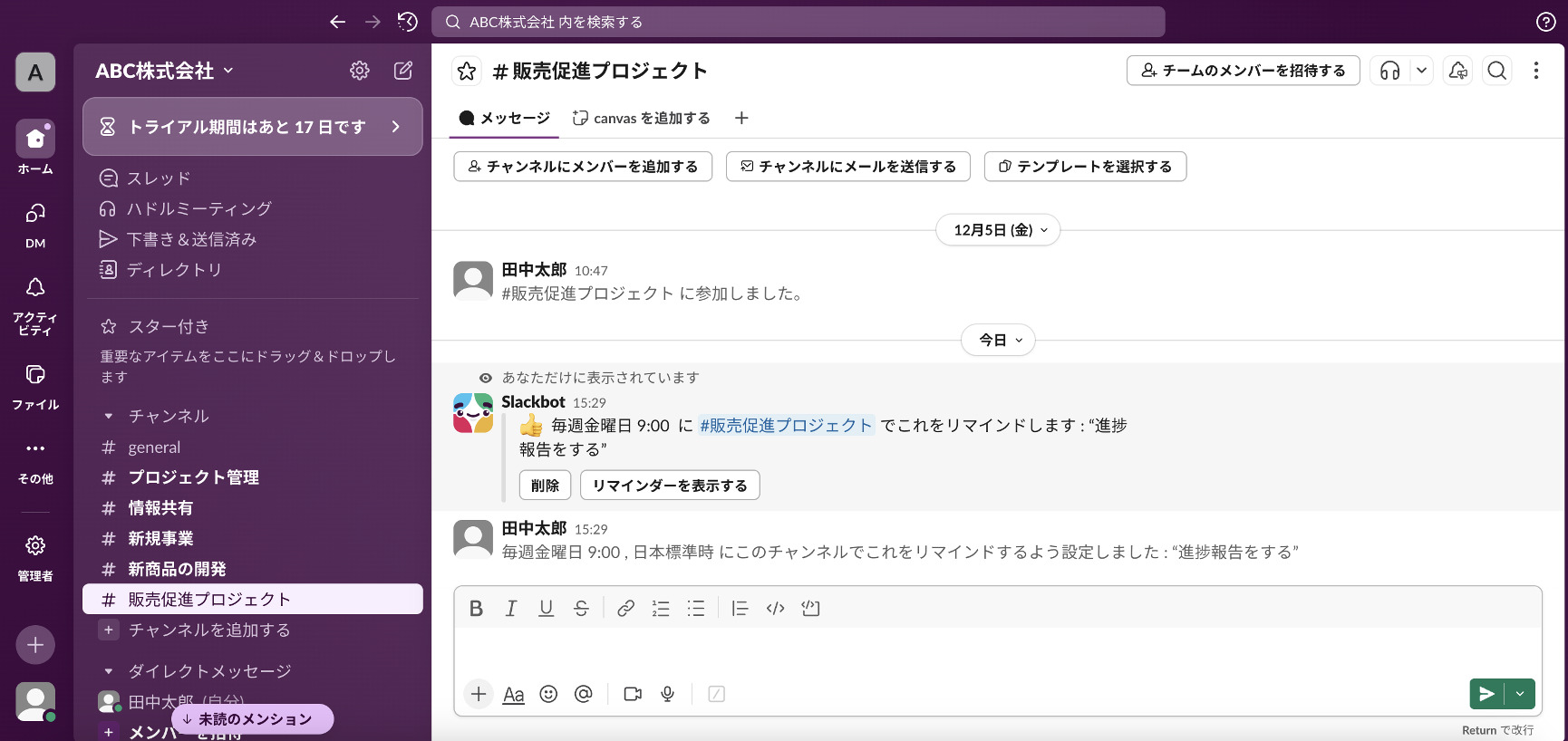The image size is (1568, 741).
Task: Toggle italic formatting in composer
Action: tap(511, 609)
